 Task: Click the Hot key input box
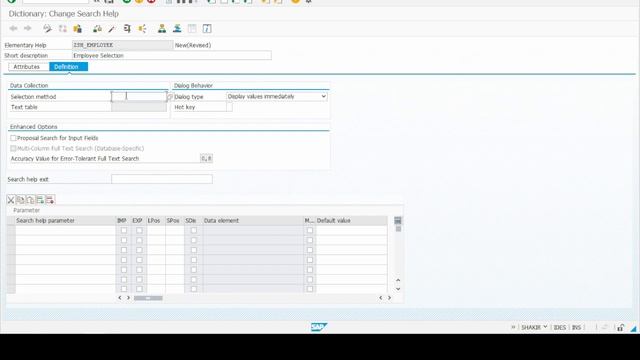pos(229,107)
